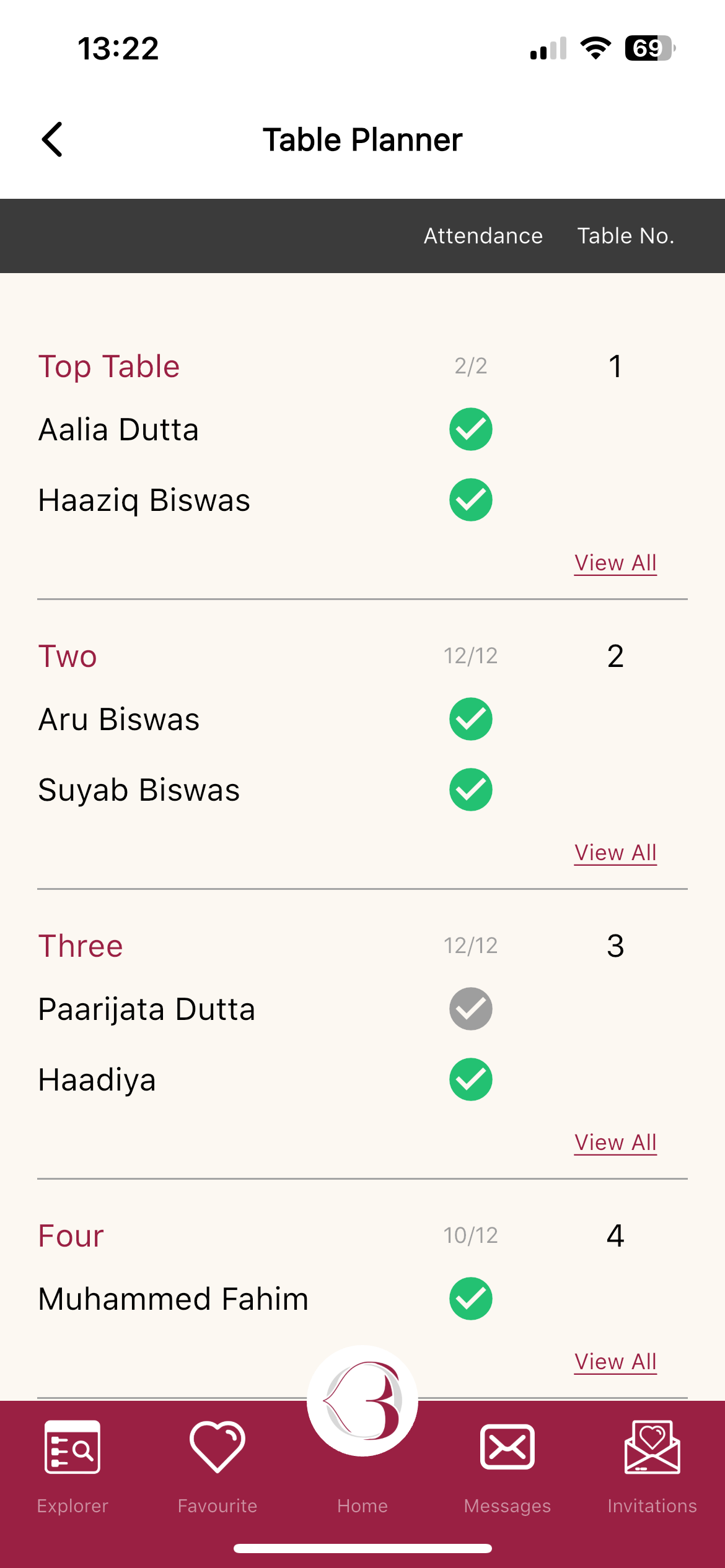Expand Top Table with View All
Image resolution: width=725 pixels, height=1568 pixels.
click(x=615, y=563)
